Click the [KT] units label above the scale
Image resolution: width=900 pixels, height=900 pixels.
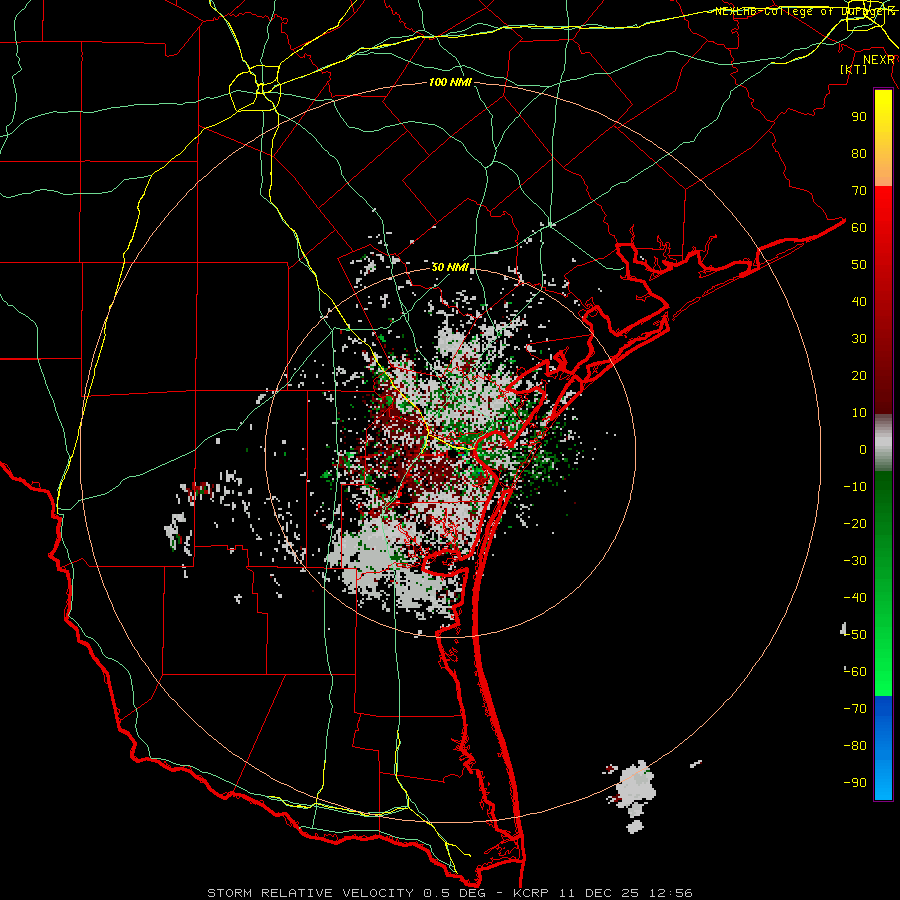tap(854, 69)
